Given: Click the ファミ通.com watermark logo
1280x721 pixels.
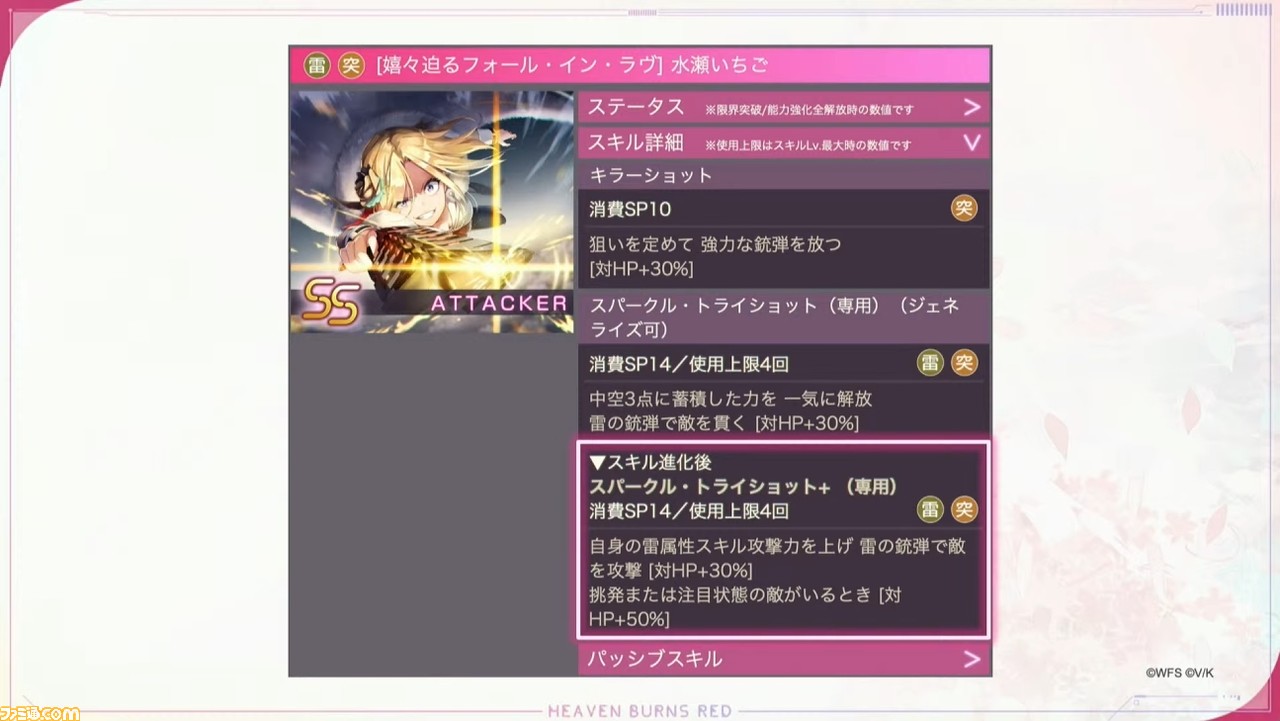Looking at the screenshot, I should point(40,711).
